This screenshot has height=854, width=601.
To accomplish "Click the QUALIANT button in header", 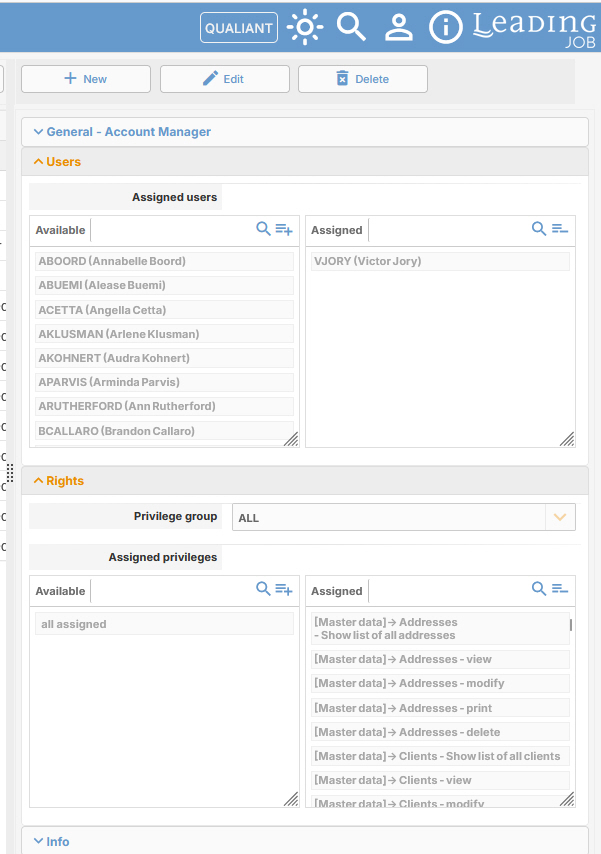I will coord(239,28).
